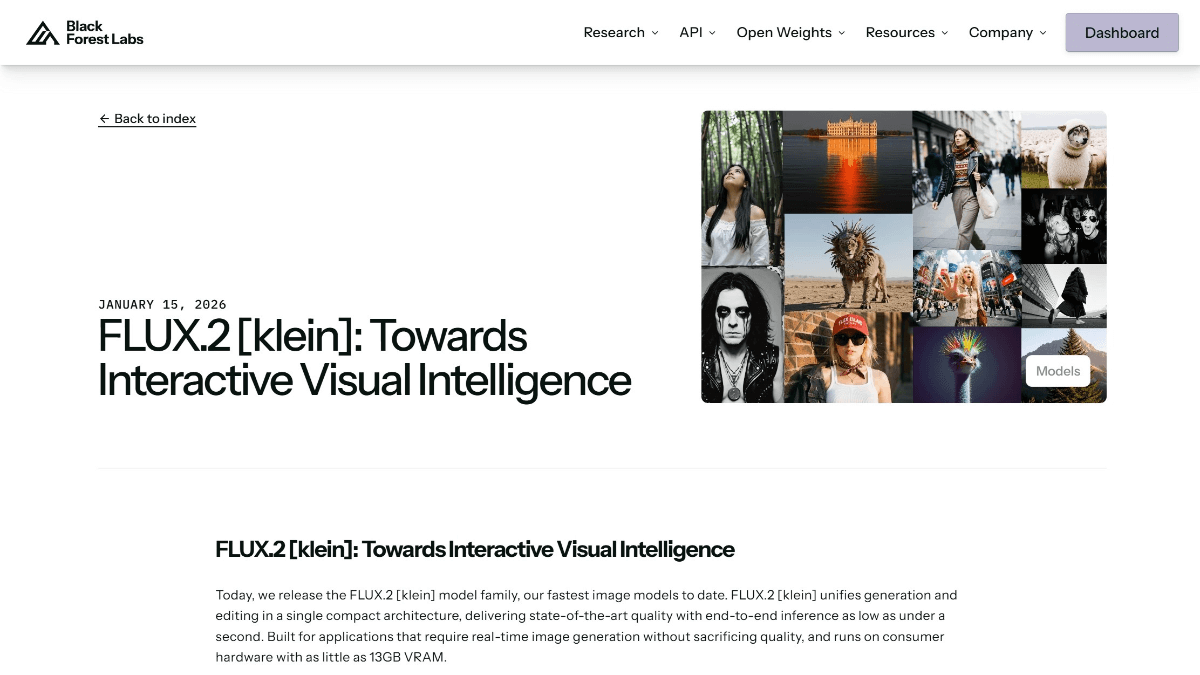
Task: Open the palace sunset reflection image
Action: click(x=847, y=160)
